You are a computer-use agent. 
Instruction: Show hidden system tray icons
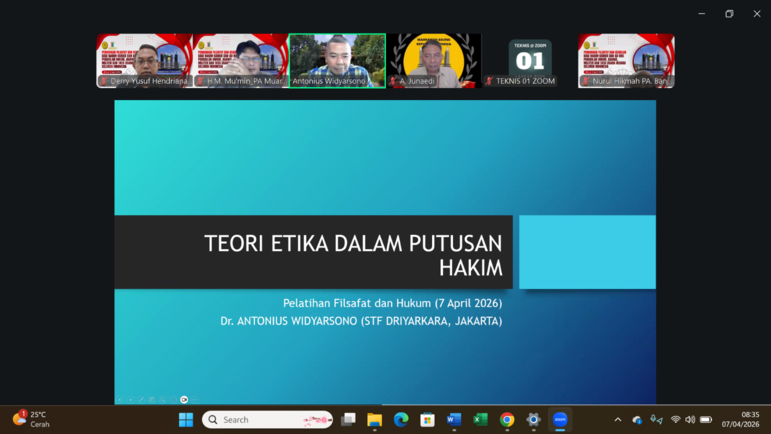618,420
